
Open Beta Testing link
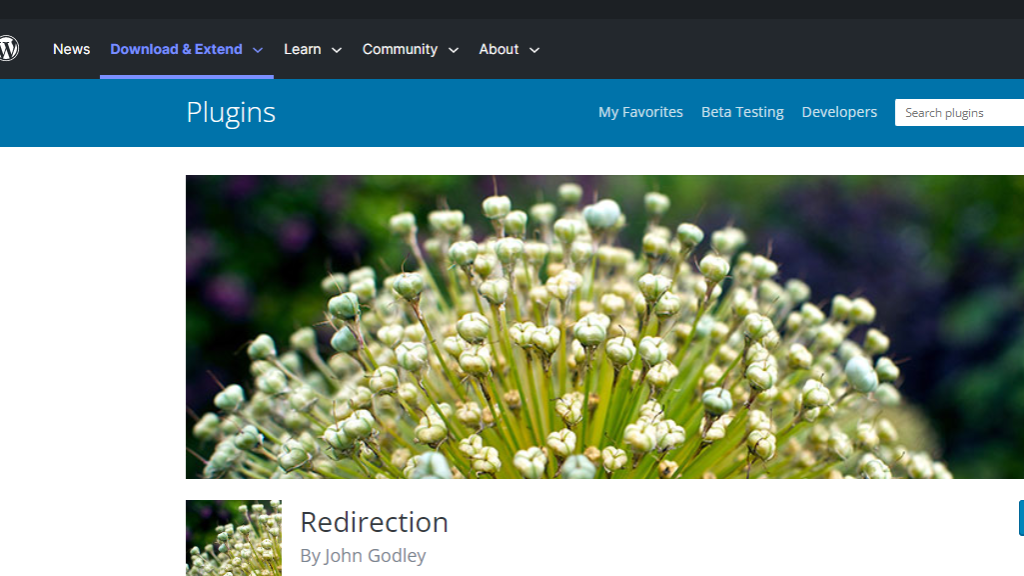point(743,112)
